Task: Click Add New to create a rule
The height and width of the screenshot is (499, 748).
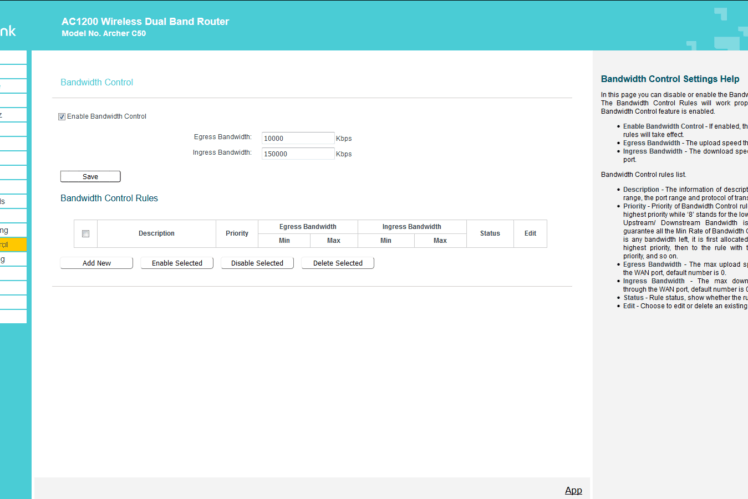Action: [96, 263]
